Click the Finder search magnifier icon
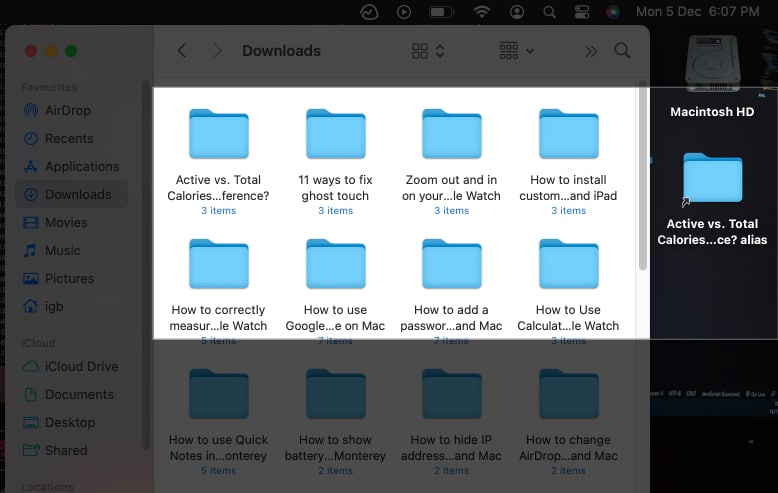Viewport: 778px width, 493px height. click(x=622, y=51)
